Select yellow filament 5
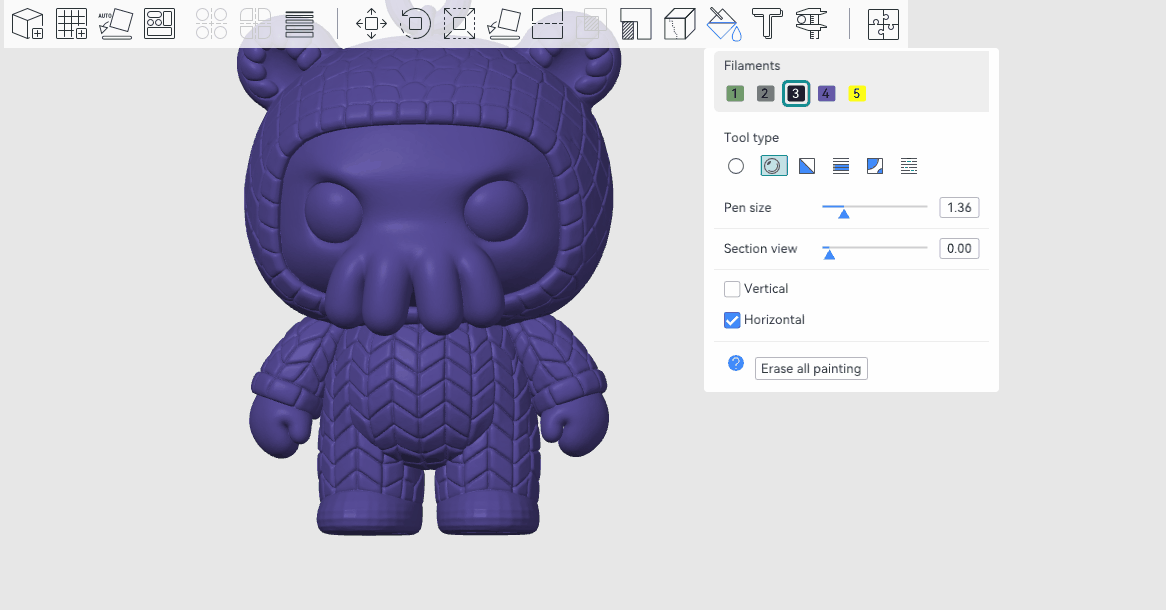This screenshot has width=1166, height=610. 857,94
